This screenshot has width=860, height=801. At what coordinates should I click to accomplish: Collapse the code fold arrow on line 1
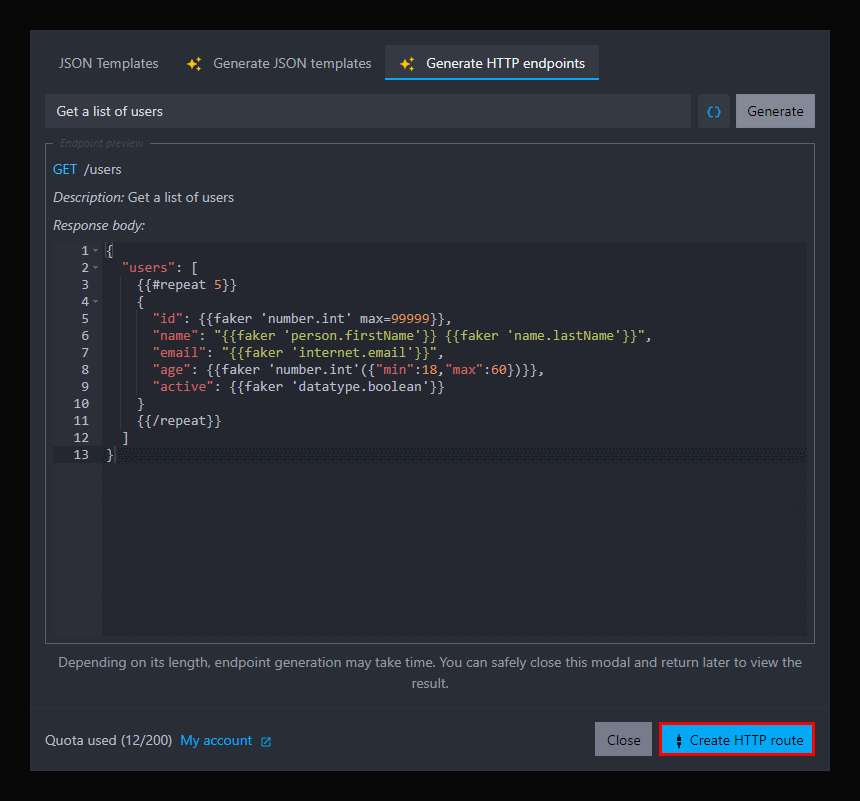pos(95,251)
